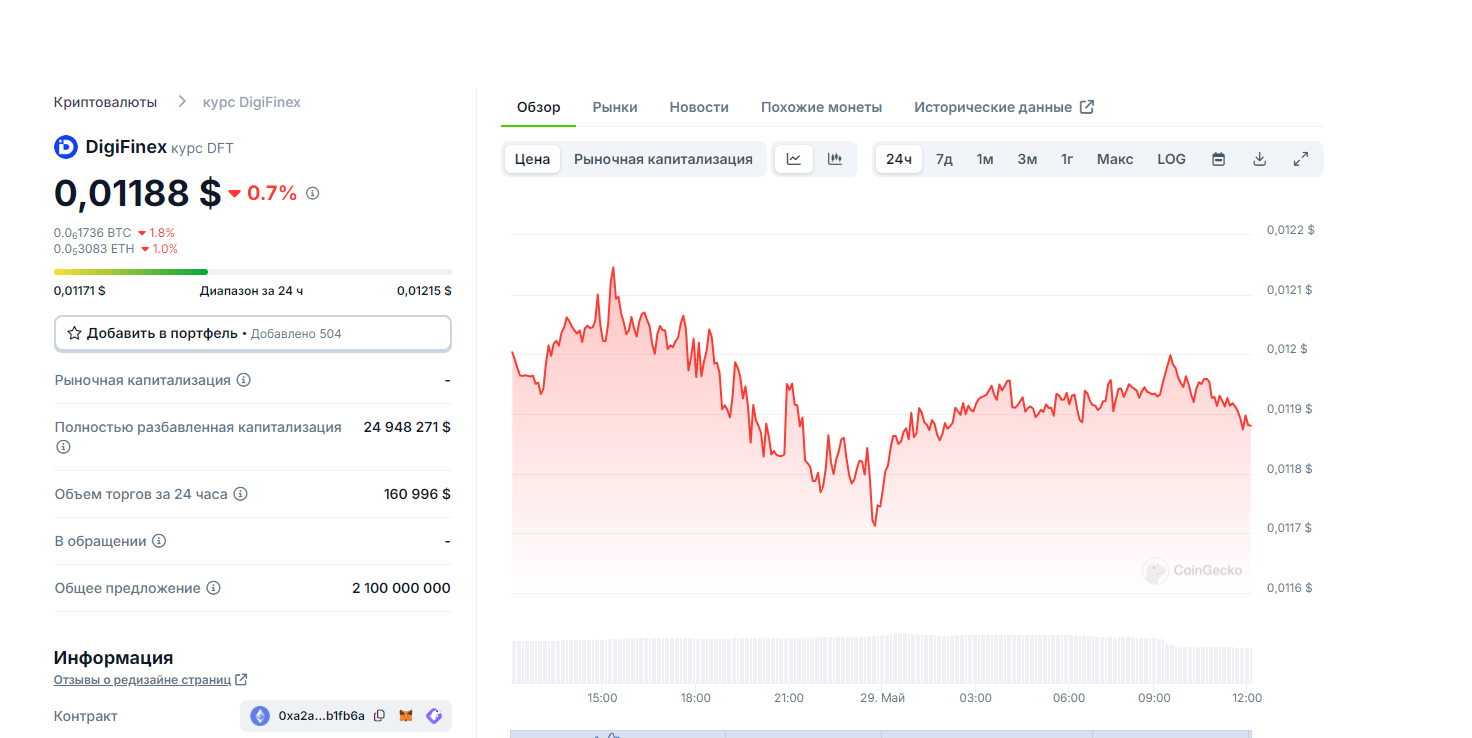Show info for В обращении

pyautogui.click(x=159, y=541)
